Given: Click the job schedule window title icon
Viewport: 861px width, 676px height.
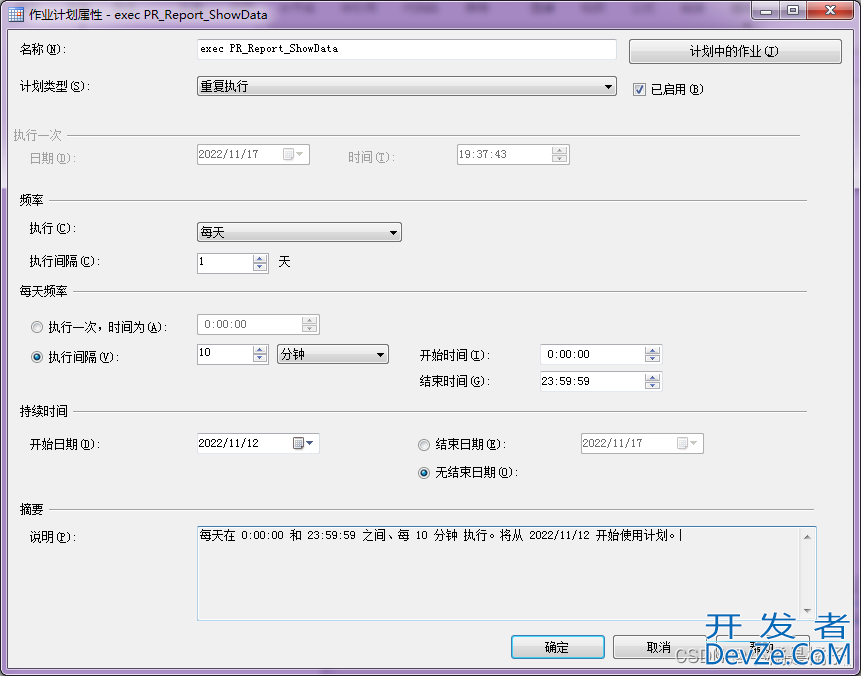Looking at the screenshot, I should [16, 14].
